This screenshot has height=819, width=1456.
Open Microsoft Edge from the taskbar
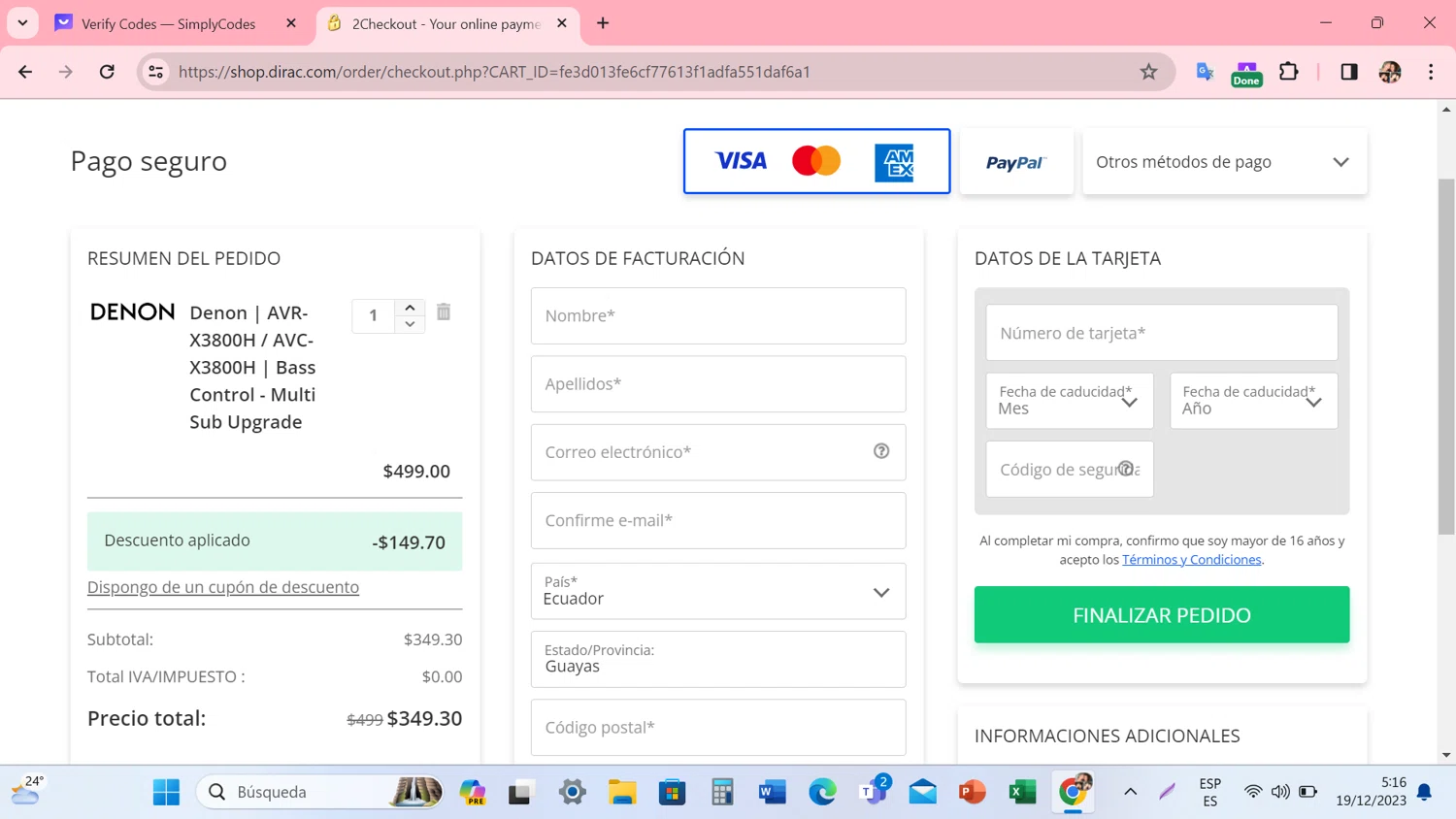[x=822, y=792]
